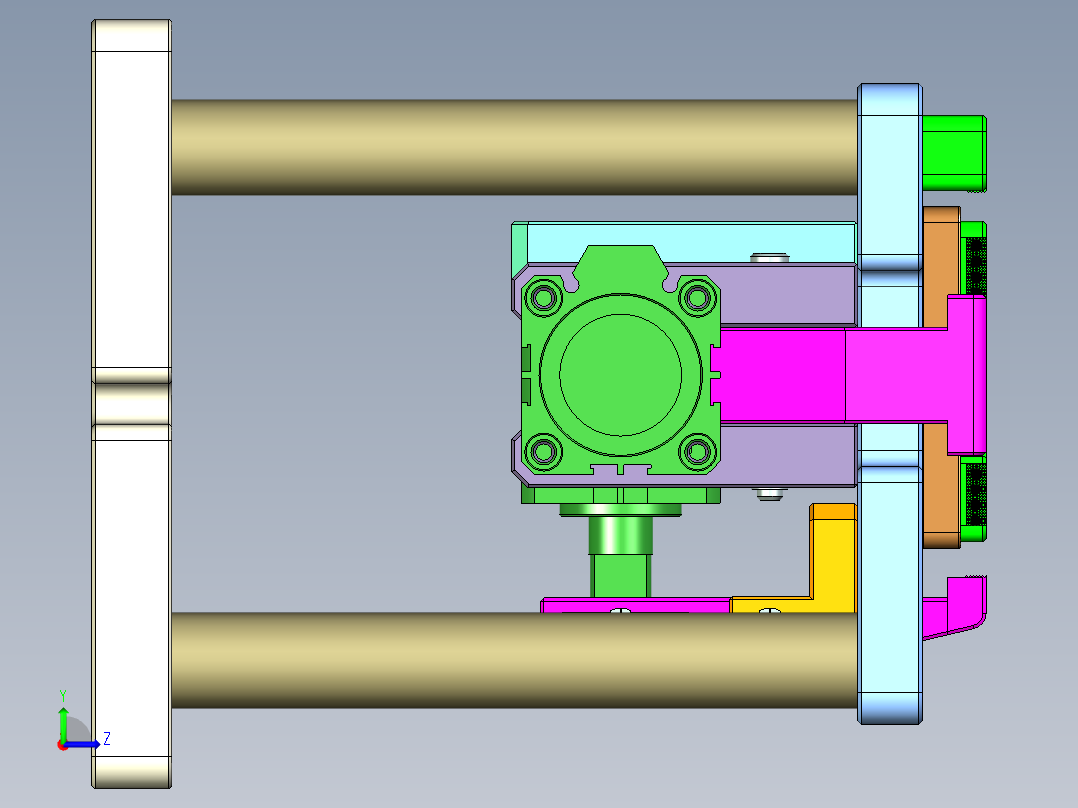Image resolution: width=1078 pixels, height=808 pixels.
Task: Click the countersunk screw on the cyan bracket
Action: [770, 258]
